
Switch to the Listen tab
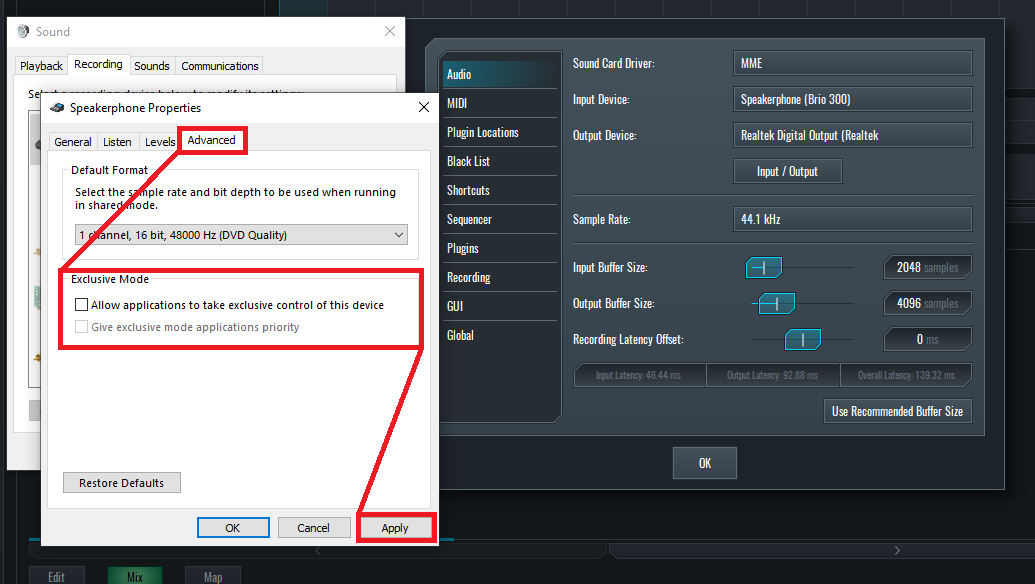[117, 142]
